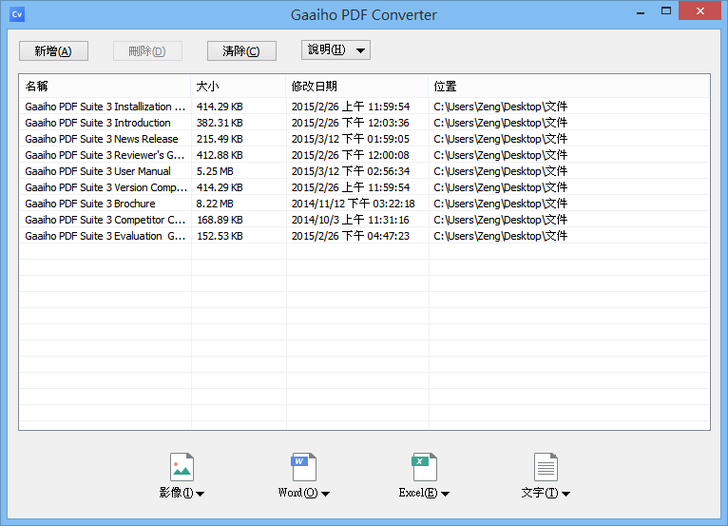728x526 pixels.
Task: Expand the Excel(E) dropdown arrow
Action: pos(445,494)
